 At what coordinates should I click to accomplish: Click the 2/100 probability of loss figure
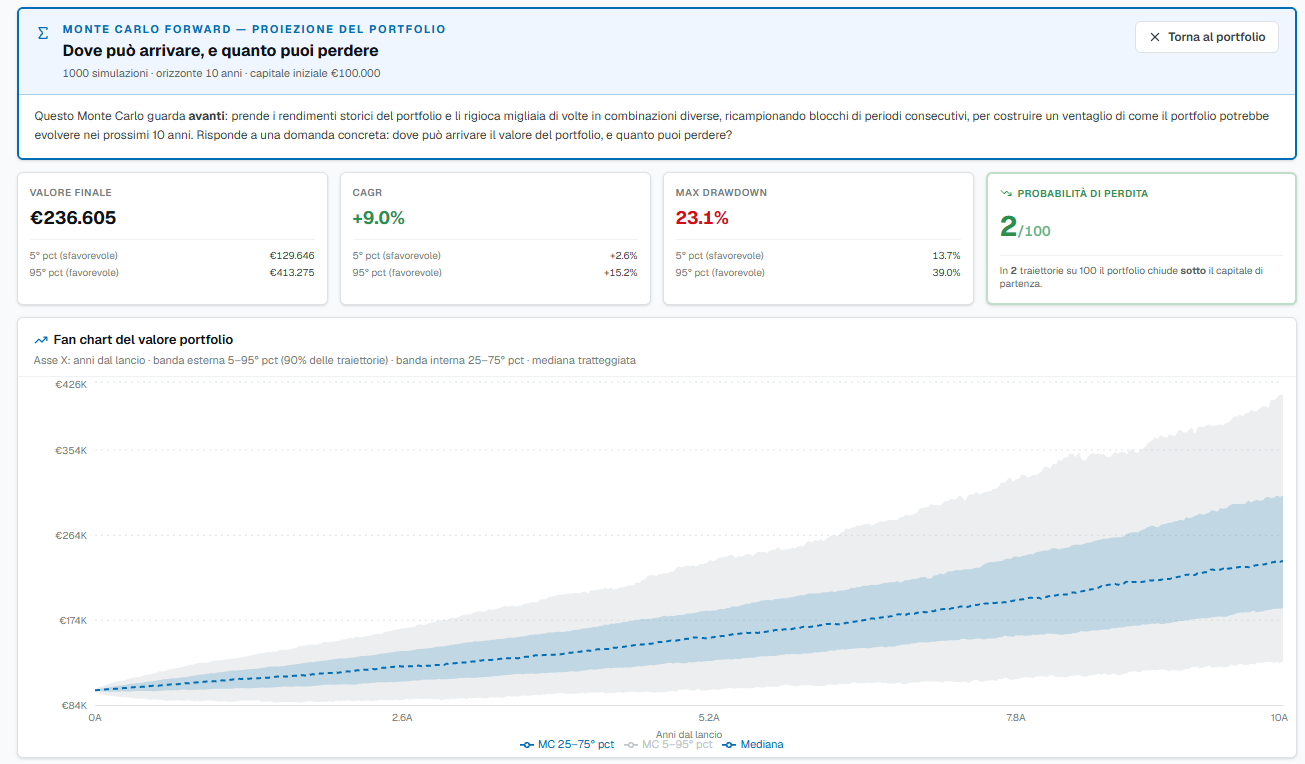pyautogui.click(x=1025, y=227)
